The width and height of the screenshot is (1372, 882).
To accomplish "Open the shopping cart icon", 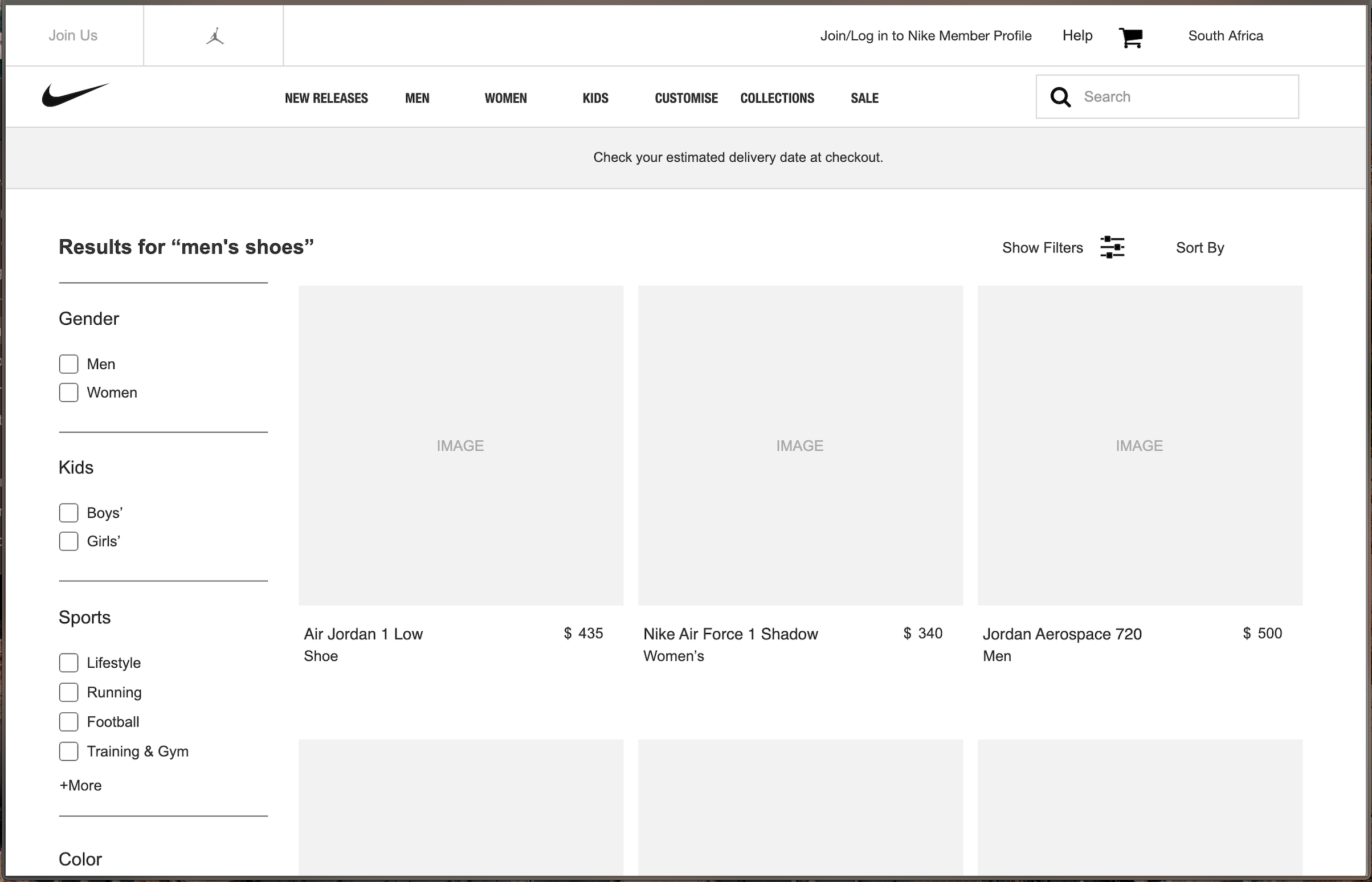I will point(1131,38).
